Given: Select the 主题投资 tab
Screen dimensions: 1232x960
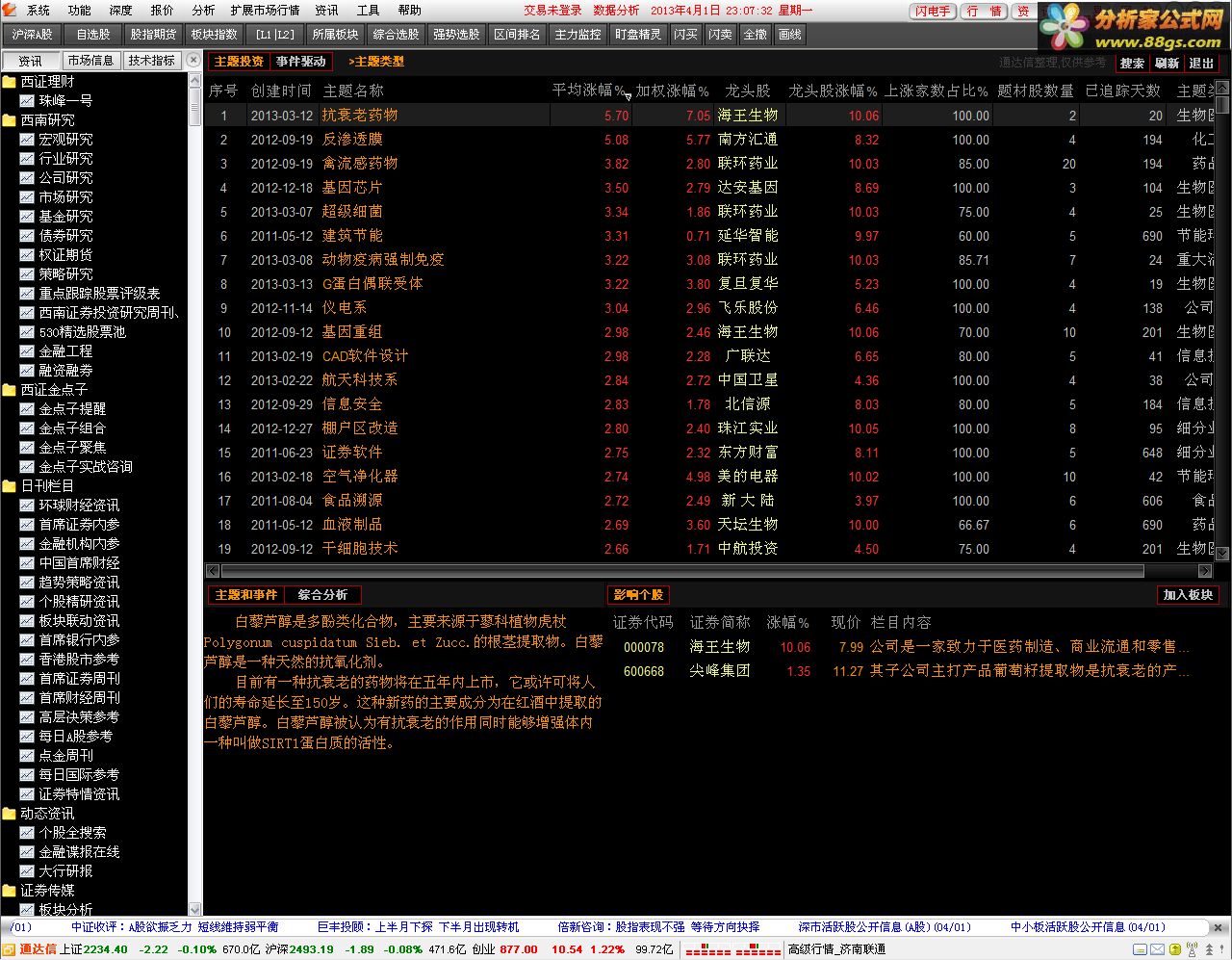Looking at the screenshot, I should point(239,62).
